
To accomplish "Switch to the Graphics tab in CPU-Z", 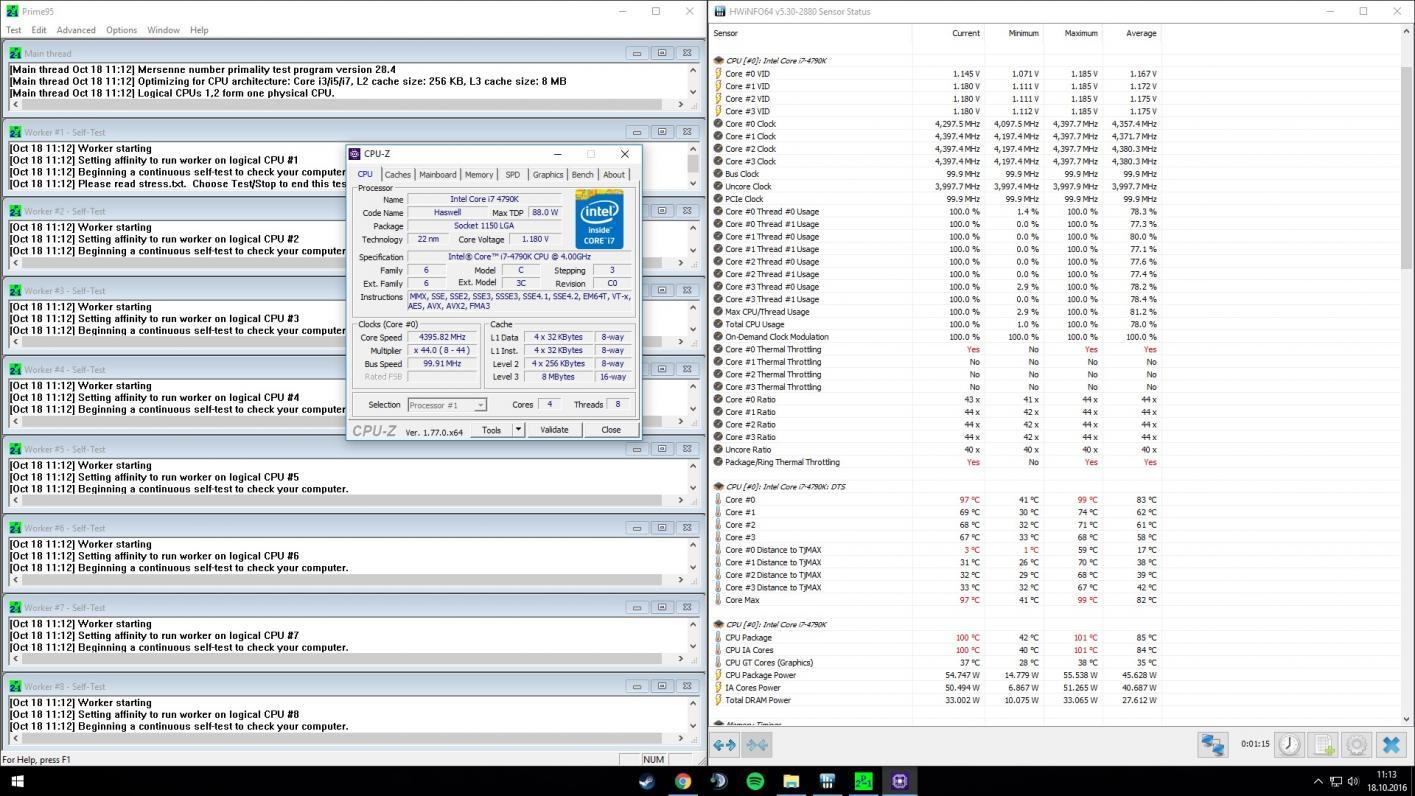I will 548,175.
